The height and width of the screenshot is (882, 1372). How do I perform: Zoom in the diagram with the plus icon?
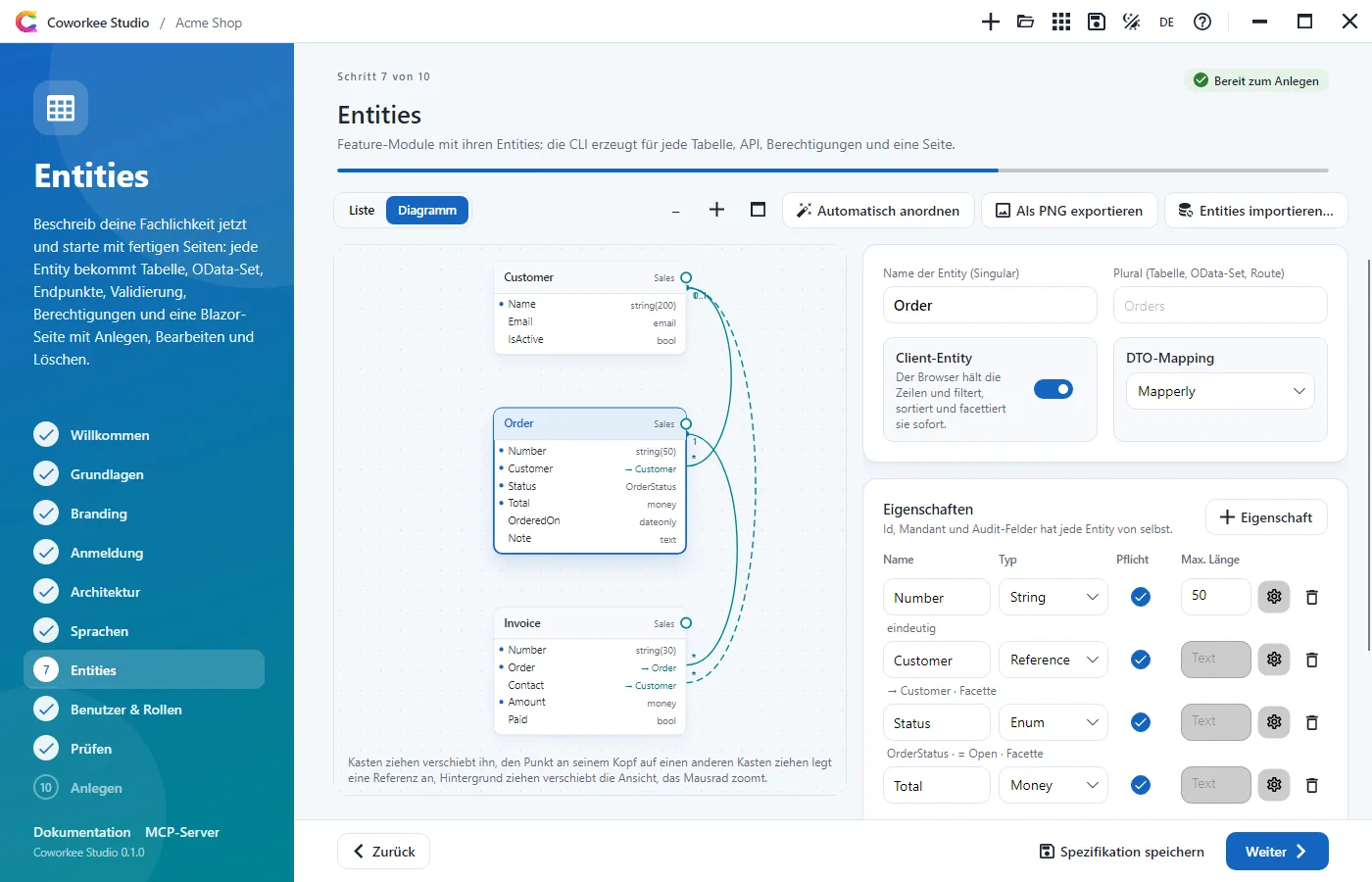[716, 210]
